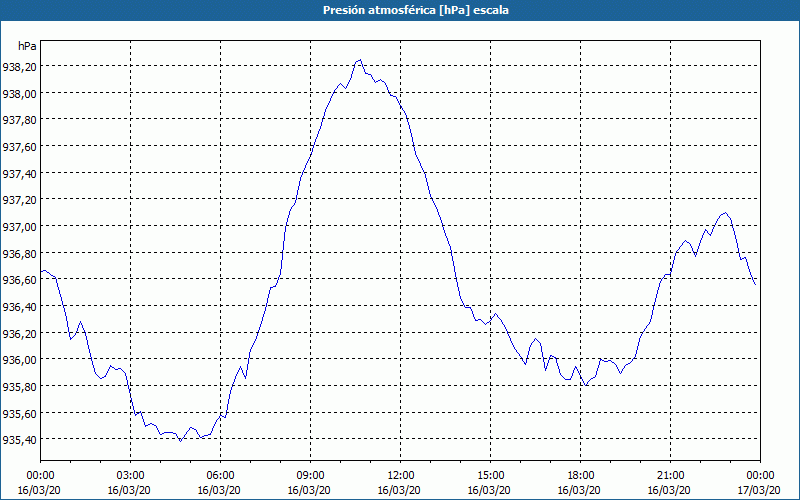Select the 03:00 time label
Screen dimensions: 800x500
[131, 476]
